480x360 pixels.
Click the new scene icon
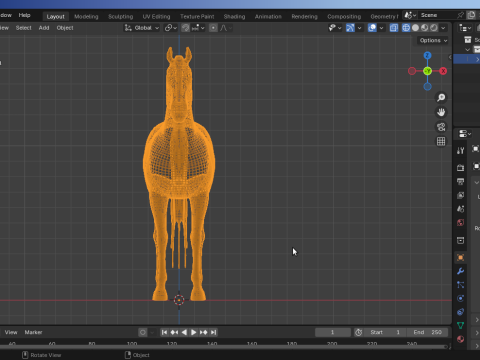(x=471, y=15)
